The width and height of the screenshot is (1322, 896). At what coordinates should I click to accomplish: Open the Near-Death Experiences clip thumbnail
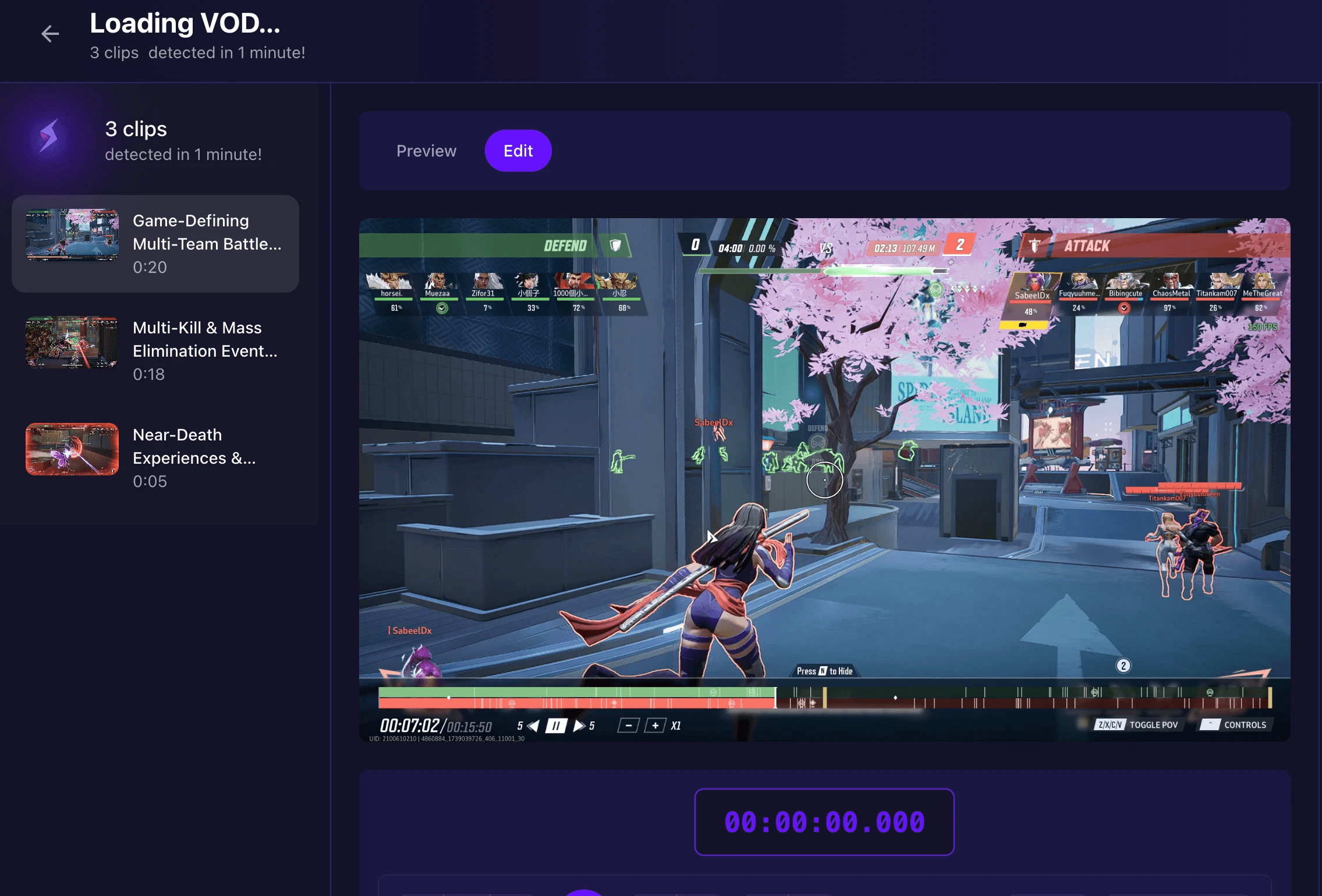[x=72, y=449]
